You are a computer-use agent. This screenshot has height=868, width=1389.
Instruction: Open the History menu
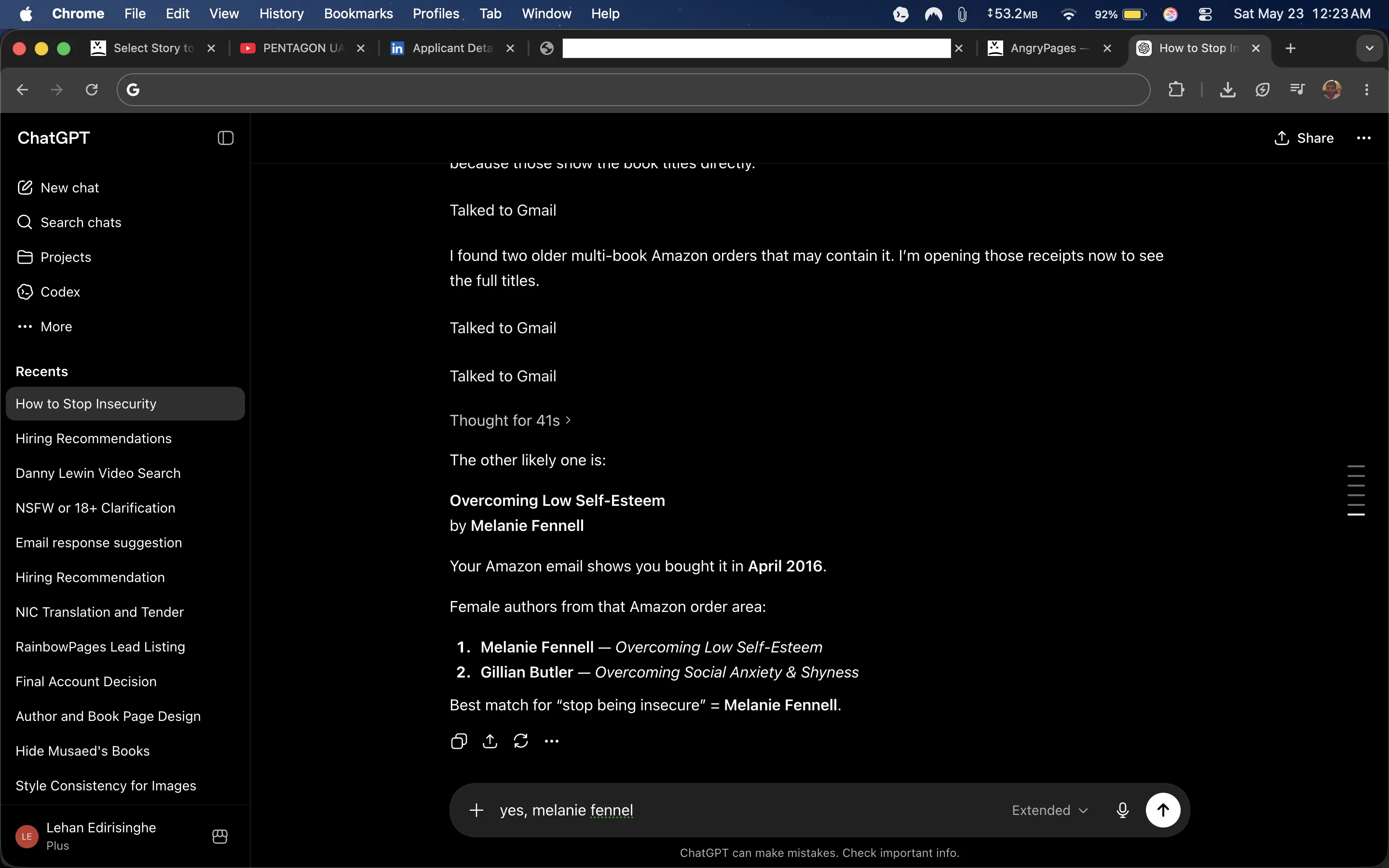281,14
